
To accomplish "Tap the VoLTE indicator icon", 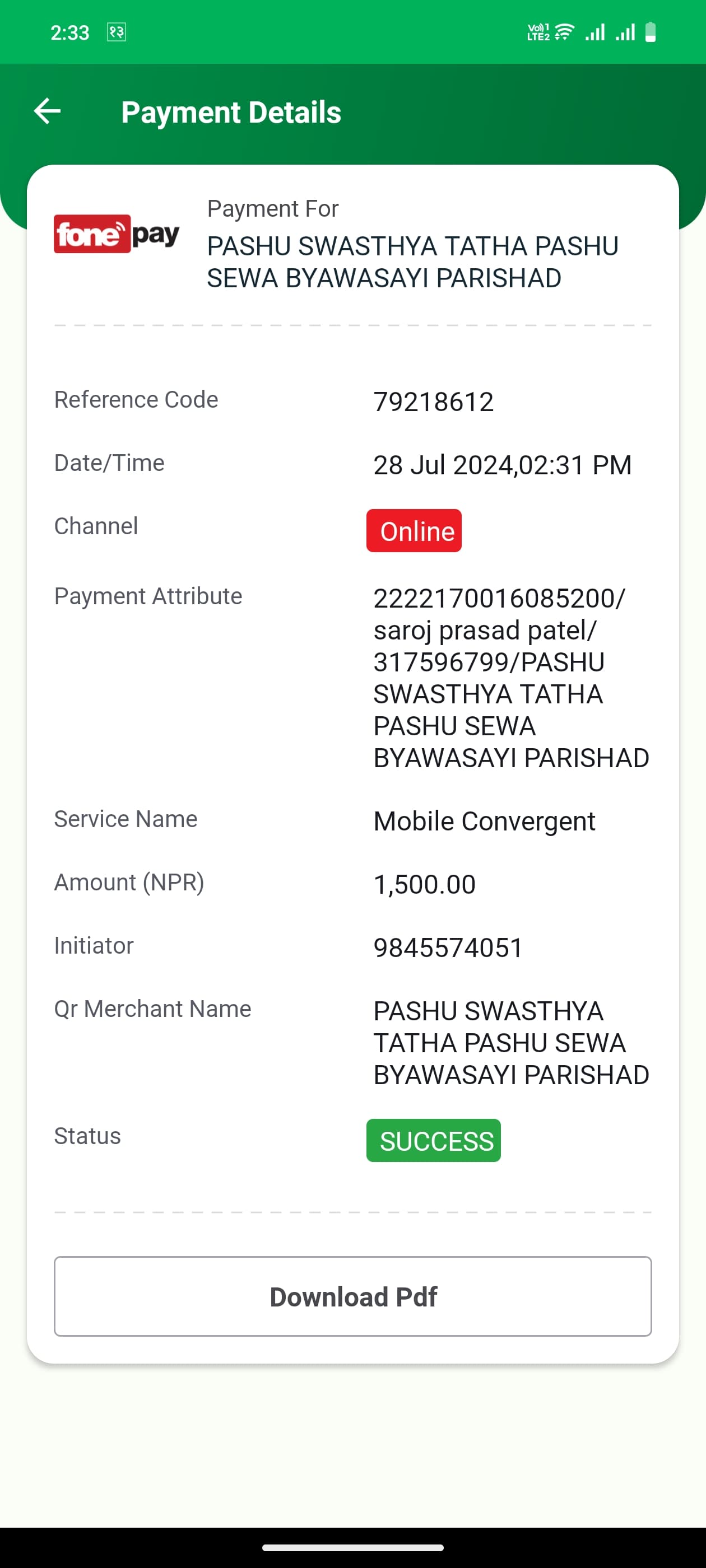I will [538, 32].
